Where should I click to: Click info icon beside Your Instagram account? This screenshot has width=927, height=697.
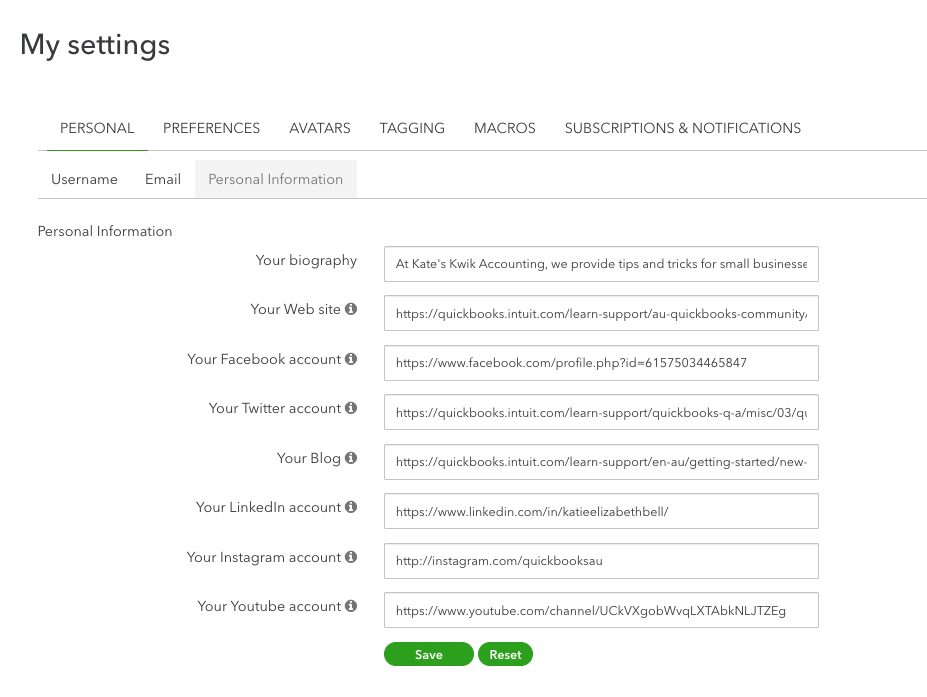(x=351, y=557)
